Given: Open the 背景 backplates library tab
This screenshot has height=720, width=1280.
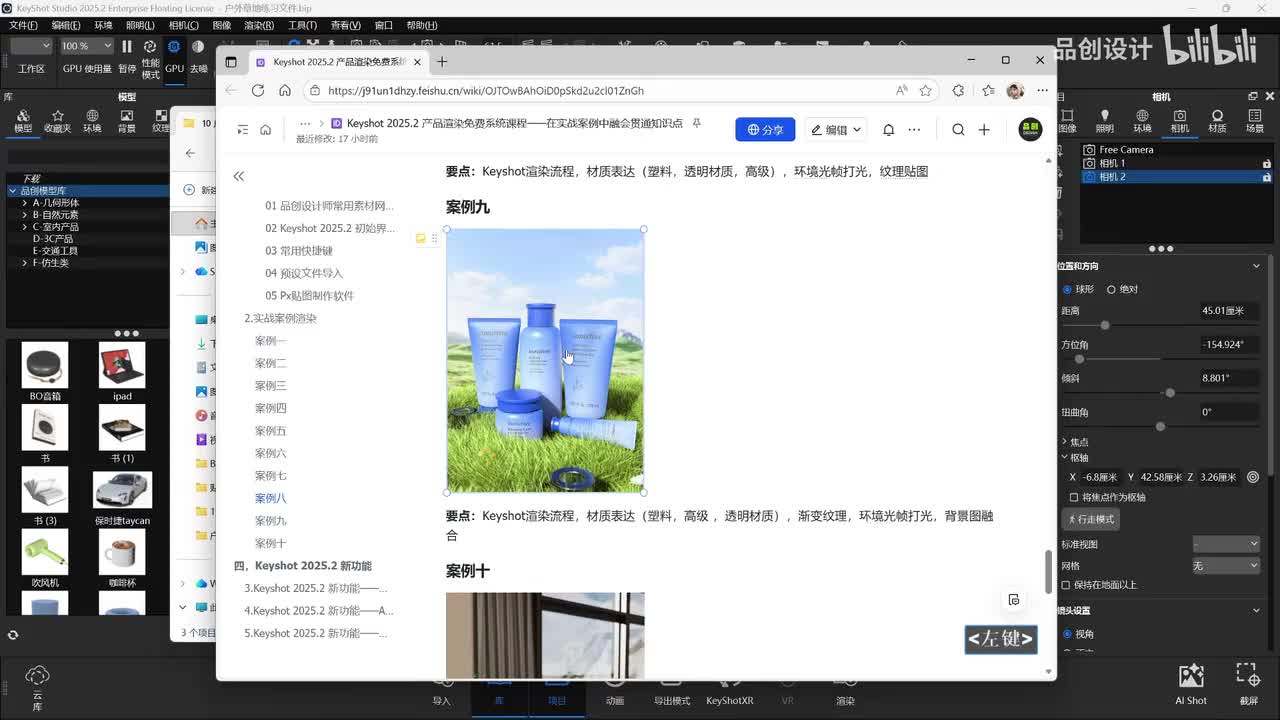Looking at the screenshot, I should click(127, 121).
